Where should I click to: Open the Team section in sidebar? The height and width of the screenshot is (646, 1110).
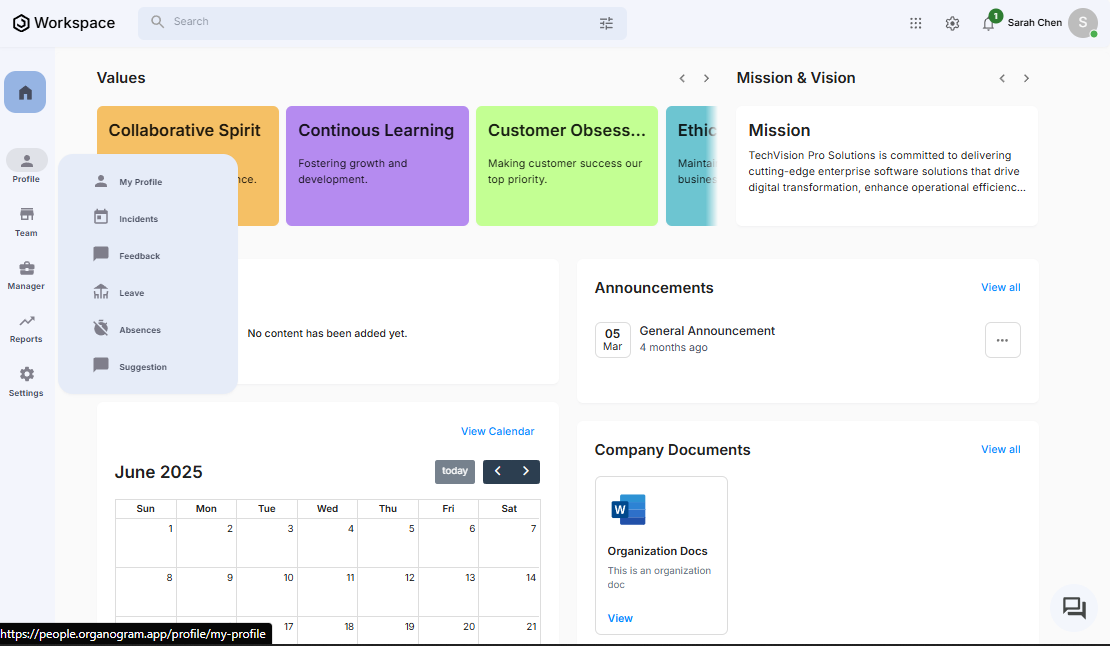pos(26,221)
